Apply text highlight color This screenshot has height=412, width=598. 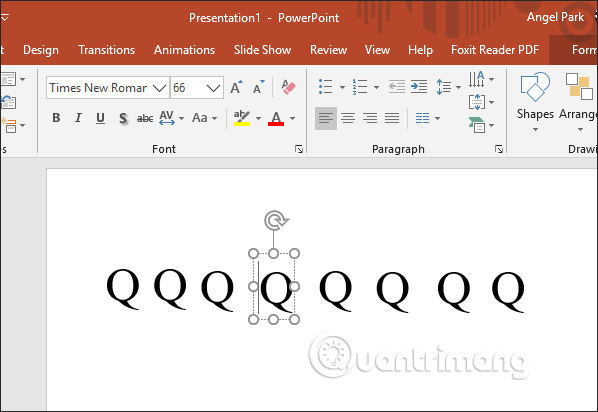point(242,118)
